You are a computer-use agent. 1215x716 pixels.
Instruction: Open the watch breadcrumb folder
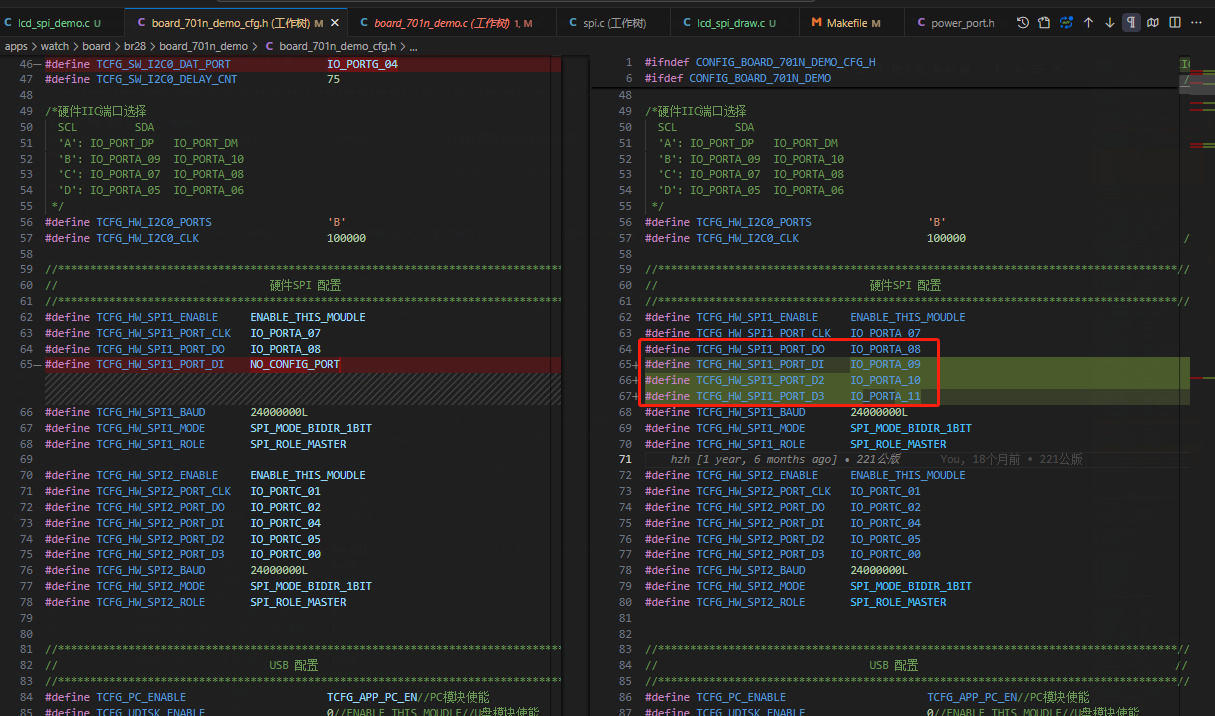tap(55, 46)
